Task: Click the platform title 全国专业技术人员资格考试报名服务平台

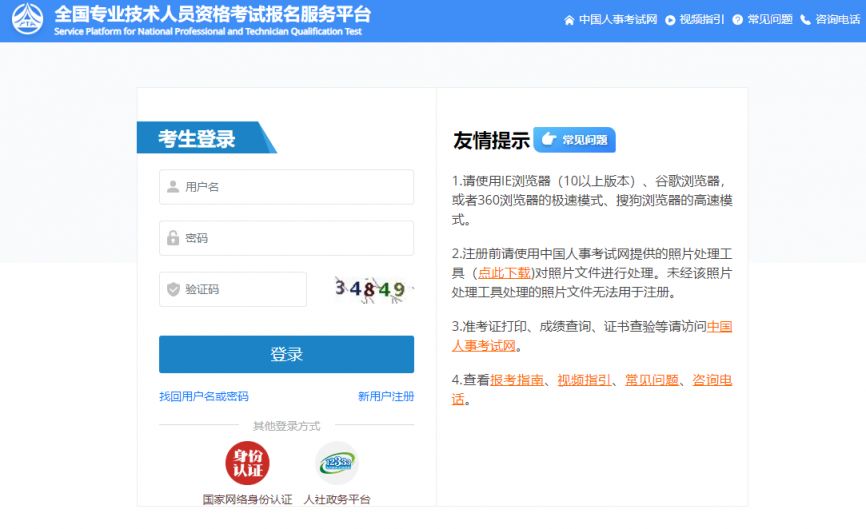Action: [x=213, y=14]
